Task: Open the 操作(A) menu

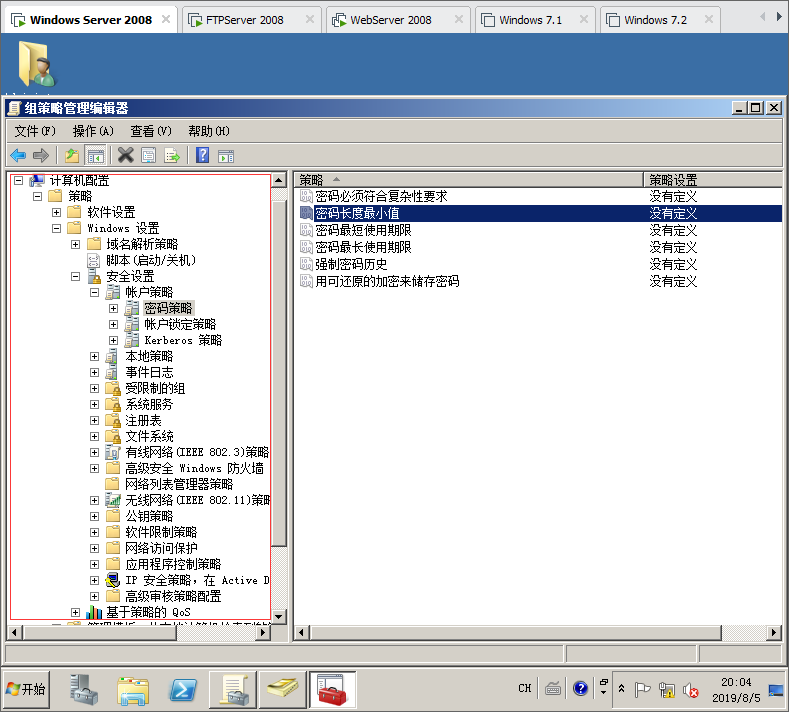Action: (x=93, y=131)
